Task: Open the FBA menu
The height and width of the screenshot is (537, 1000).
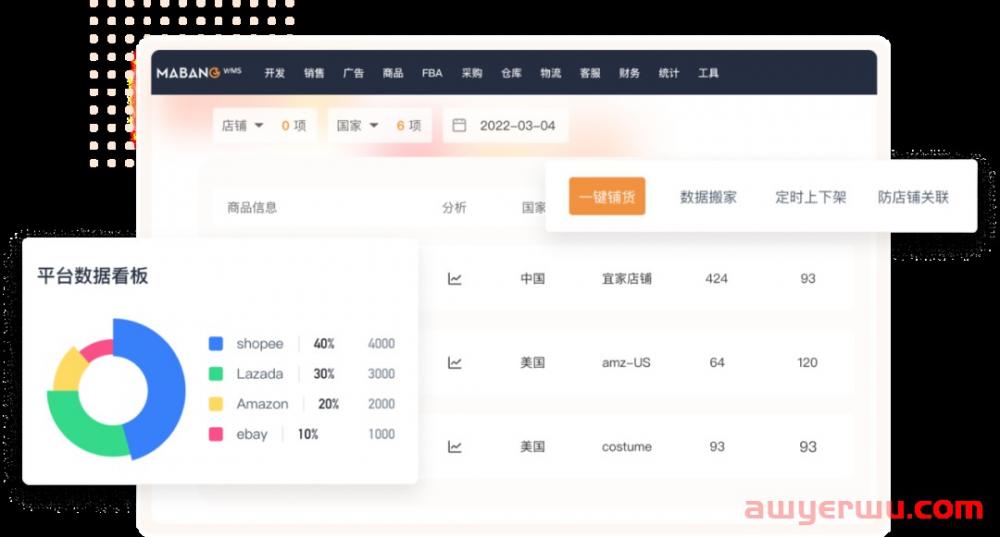Action: coord(432,73)
